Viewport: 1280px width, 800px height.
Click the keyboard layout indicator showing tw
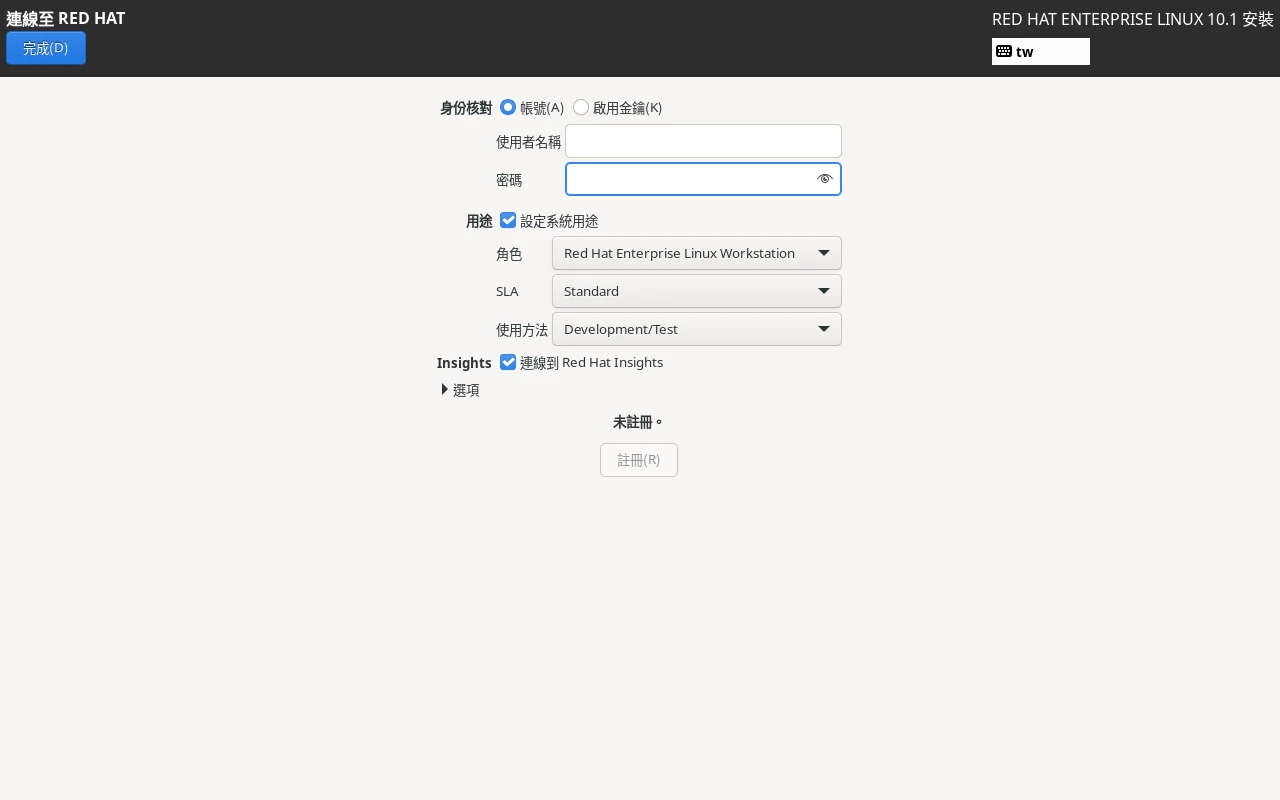tap(1040, 51)
